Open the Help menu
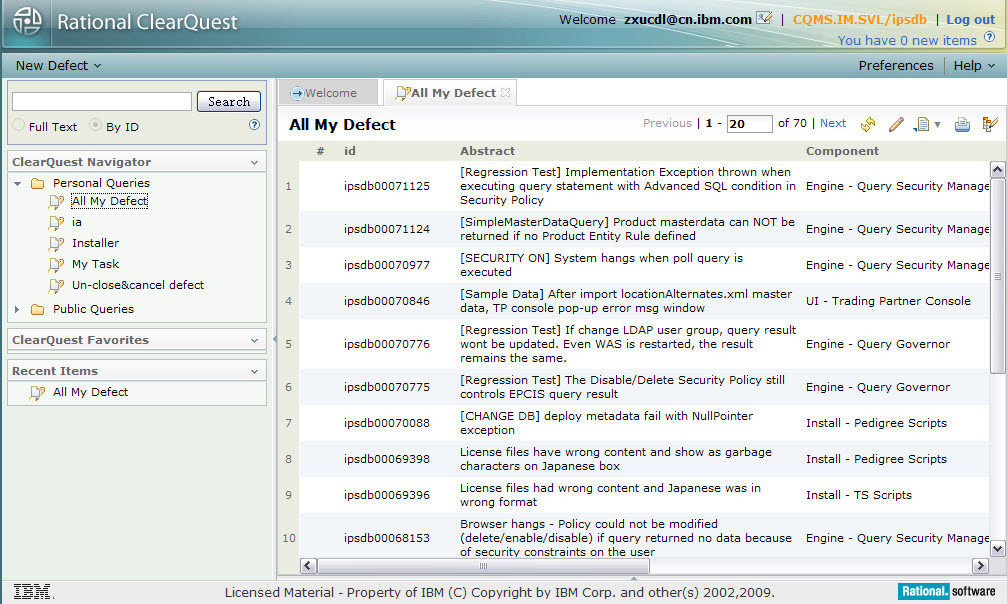Screen dimensions: 1007x604 tap(973, 66)
